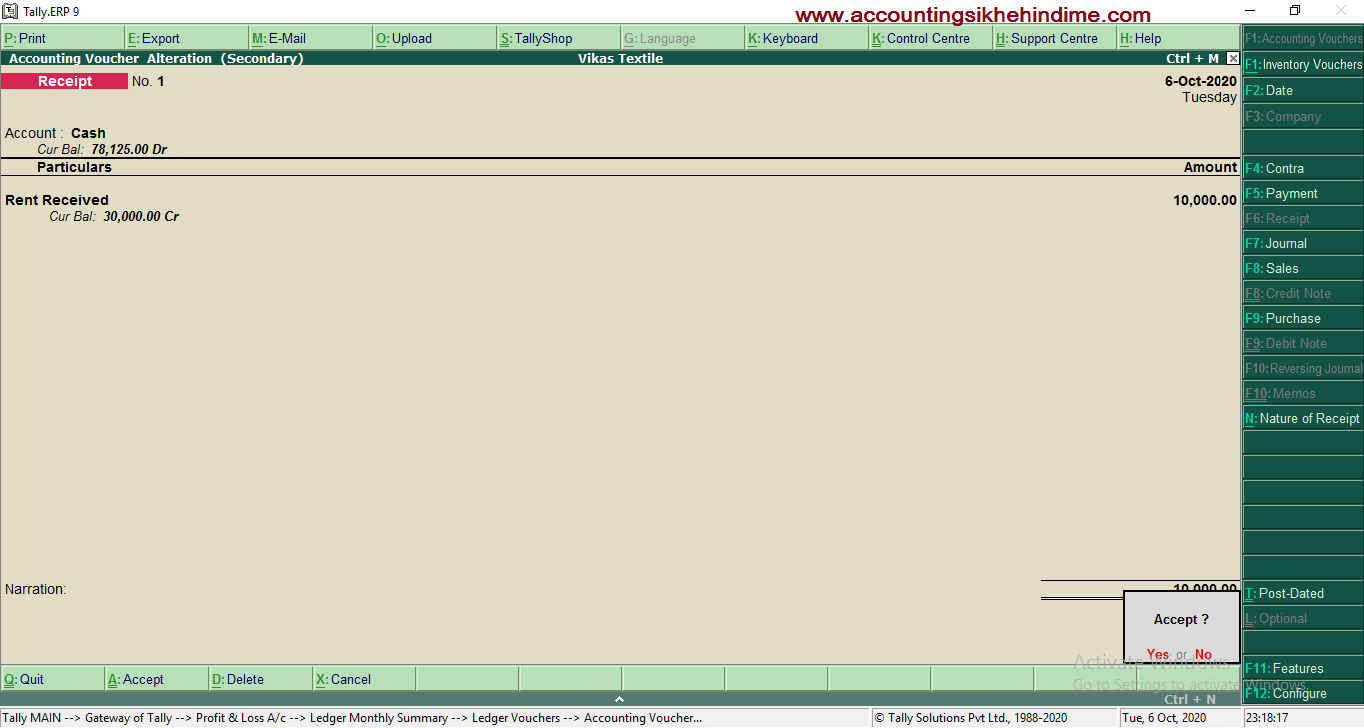Select the Rent Received ledger entry
The height and width of the screenshot is (728, 1364).
click(x=57, y=200)
